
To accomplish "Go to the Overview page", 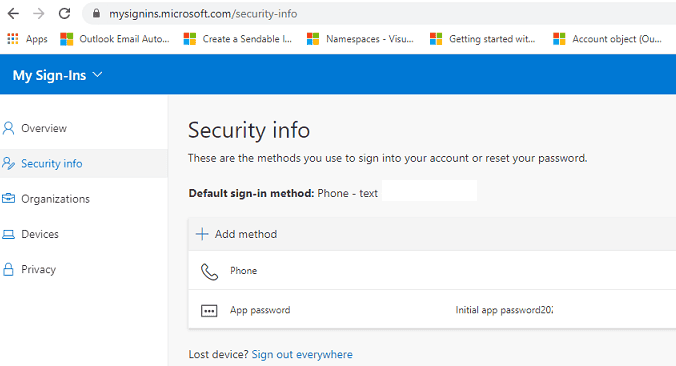I will pos(44,128).
